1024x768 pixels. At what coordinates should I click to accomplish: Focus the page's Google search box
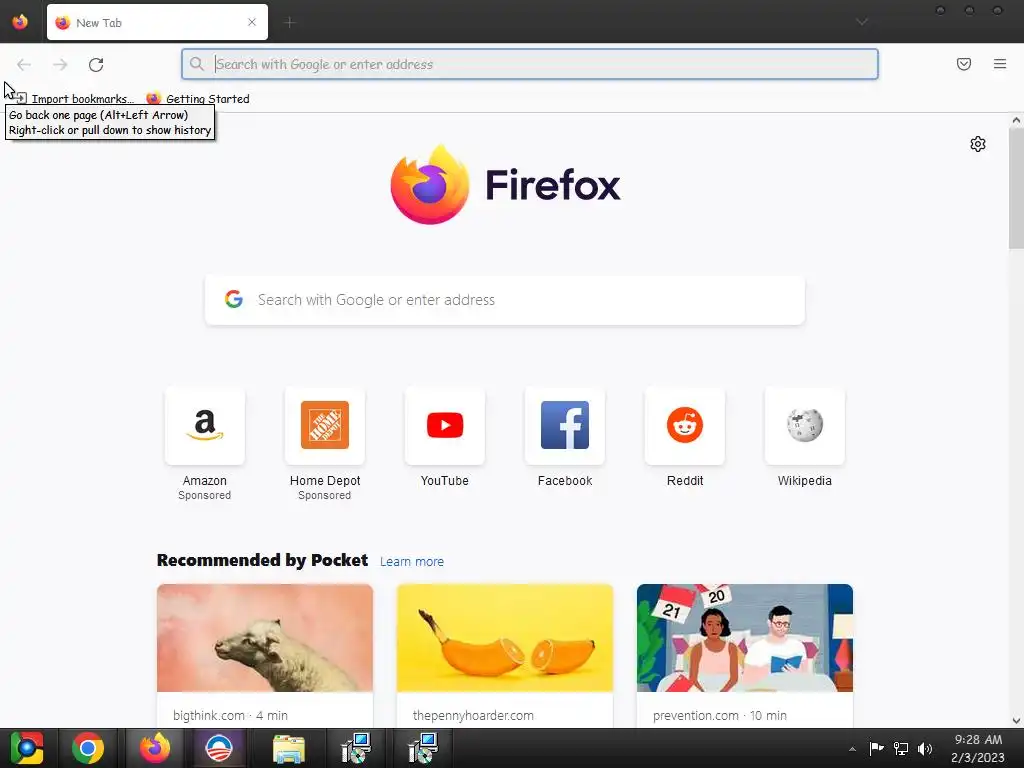click(x=505, y=300)
